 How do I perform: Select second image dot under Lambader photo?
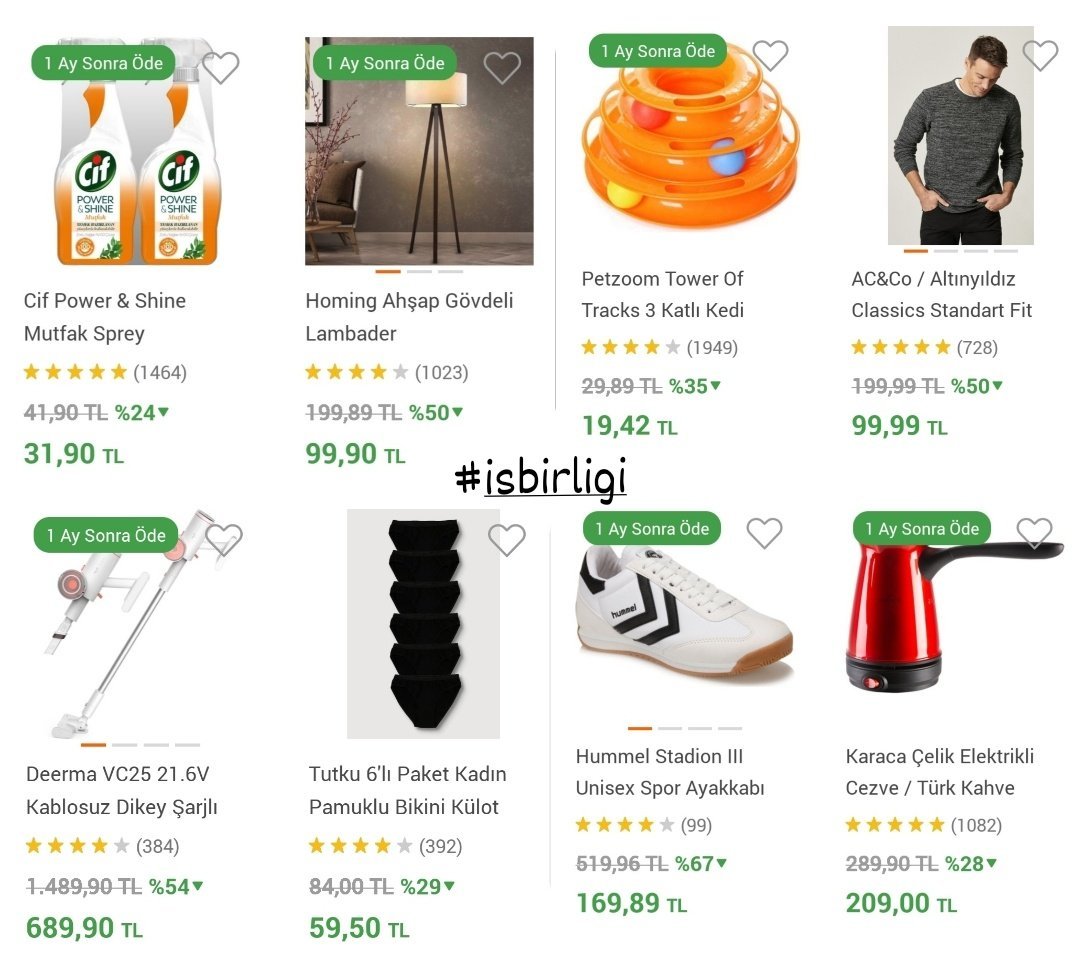pyautogui.click(x=419, y=272)
